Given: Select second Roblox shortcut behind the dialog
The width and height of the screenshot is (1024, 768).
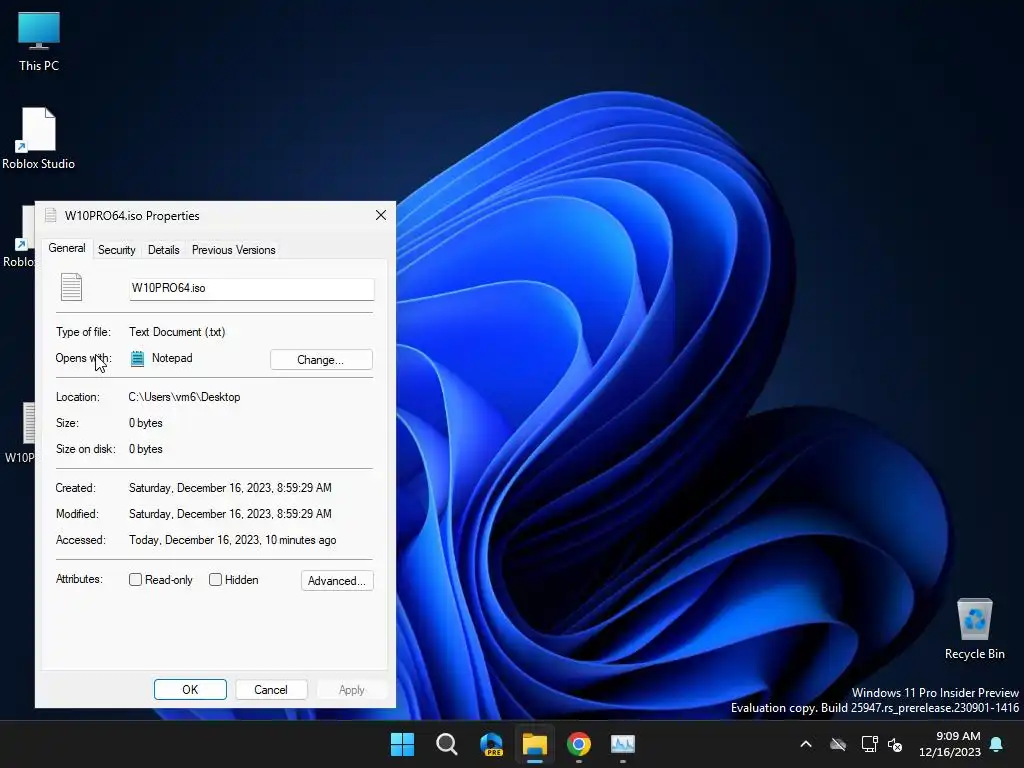Looking at the screenshot, I should (18, 236).
